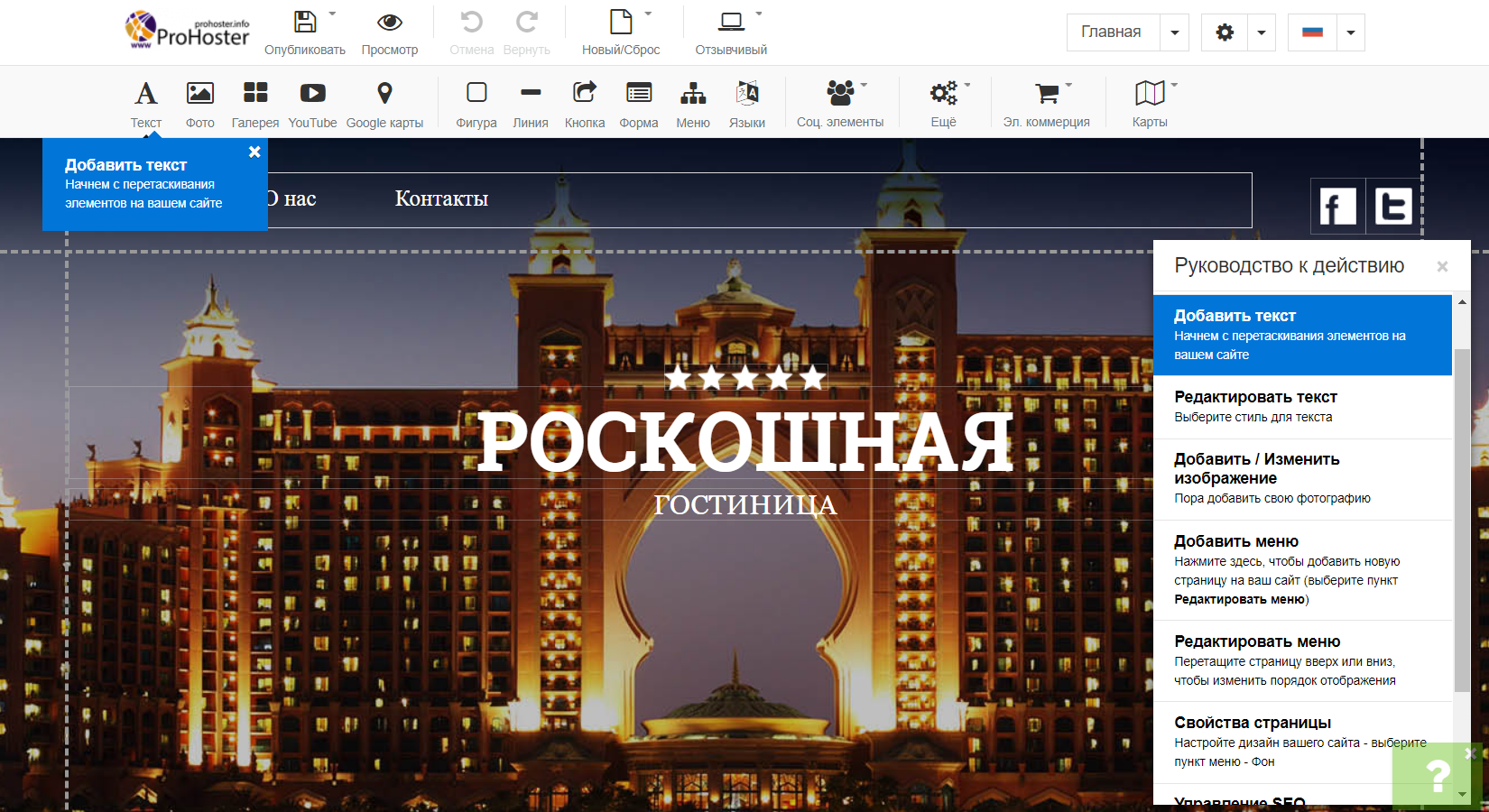
Task: Click the Facebook social icon
Action: (x=1336, y=207)
